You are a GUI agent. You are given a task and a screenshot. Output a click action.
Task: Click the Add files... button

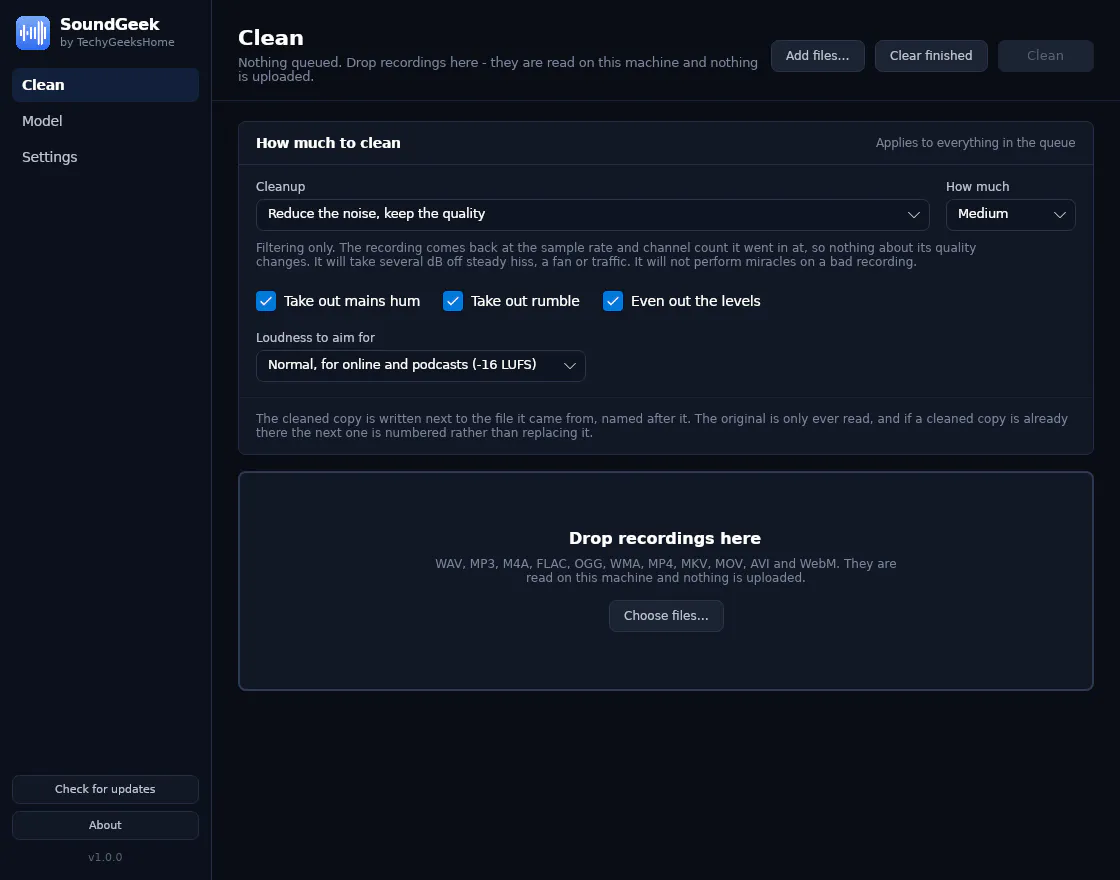[x=817, y=56]
